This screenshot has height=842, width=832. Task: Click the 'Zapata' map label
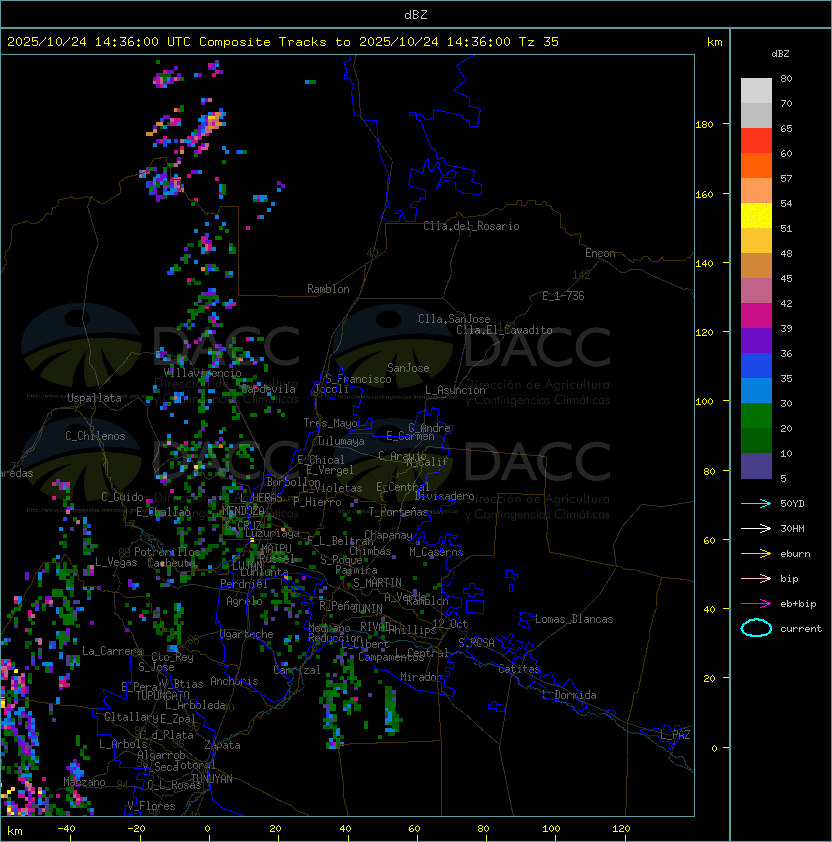[222, 745]
